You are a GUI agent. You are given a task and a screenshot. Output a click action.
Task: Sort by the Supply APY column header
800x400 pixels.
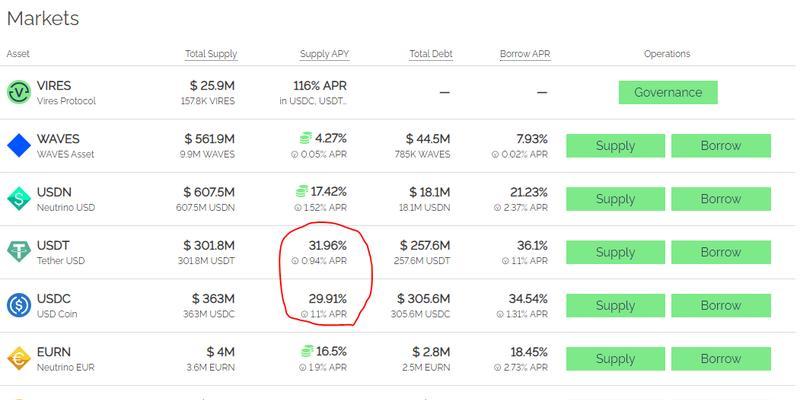(x=324, y=54)
